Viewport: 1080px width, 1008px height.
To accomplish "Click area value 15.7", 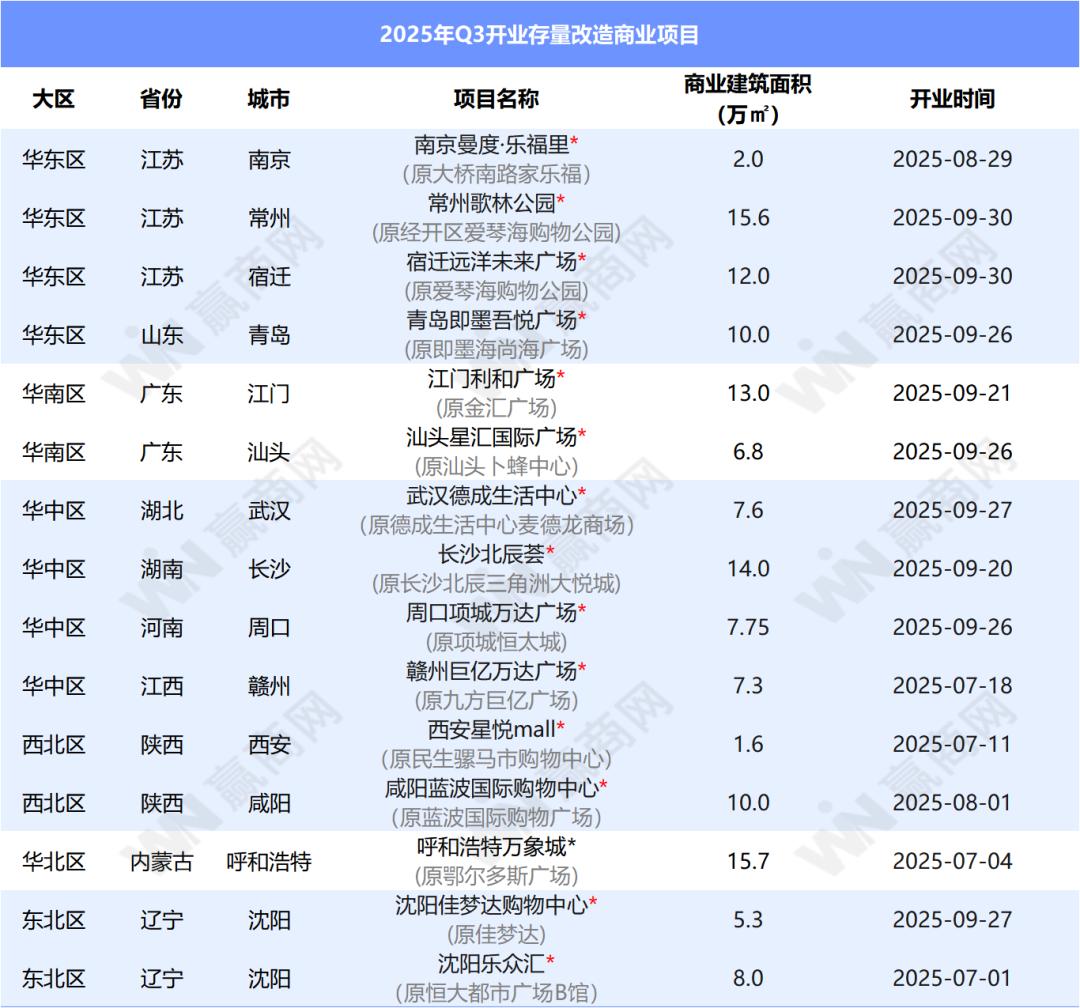I will (748, 862).
